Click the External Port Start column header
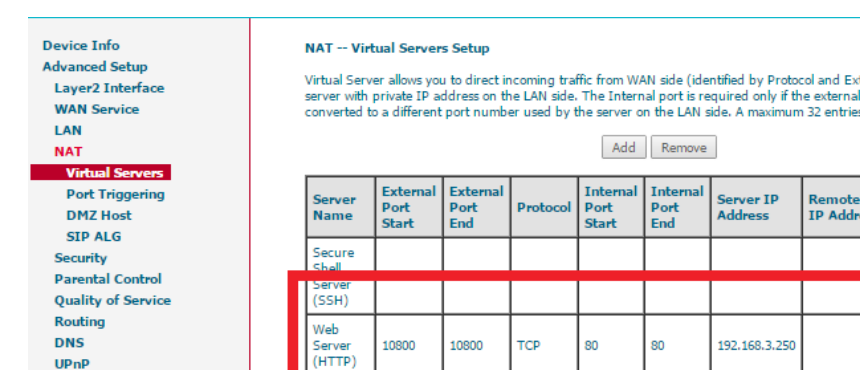The height and width of the screenshot is (370, 860). click(409, 207)
